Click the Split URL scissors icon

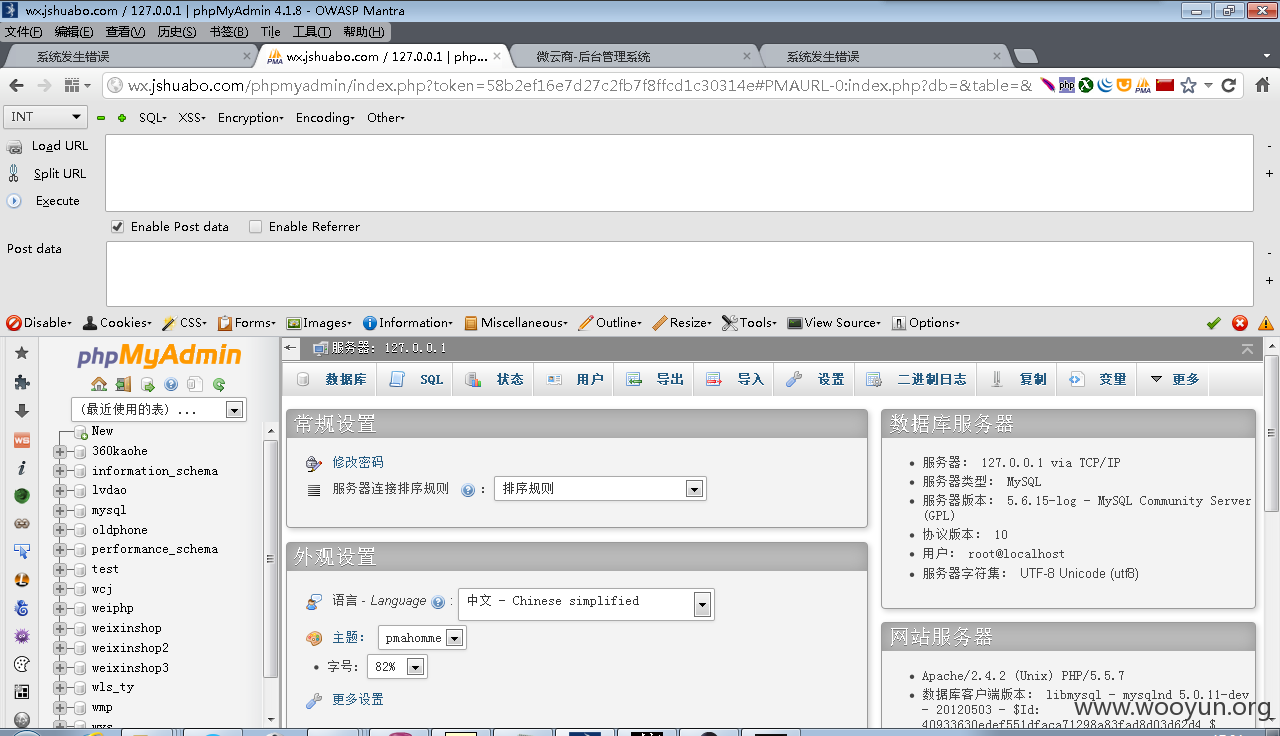(x=14, y=173)
